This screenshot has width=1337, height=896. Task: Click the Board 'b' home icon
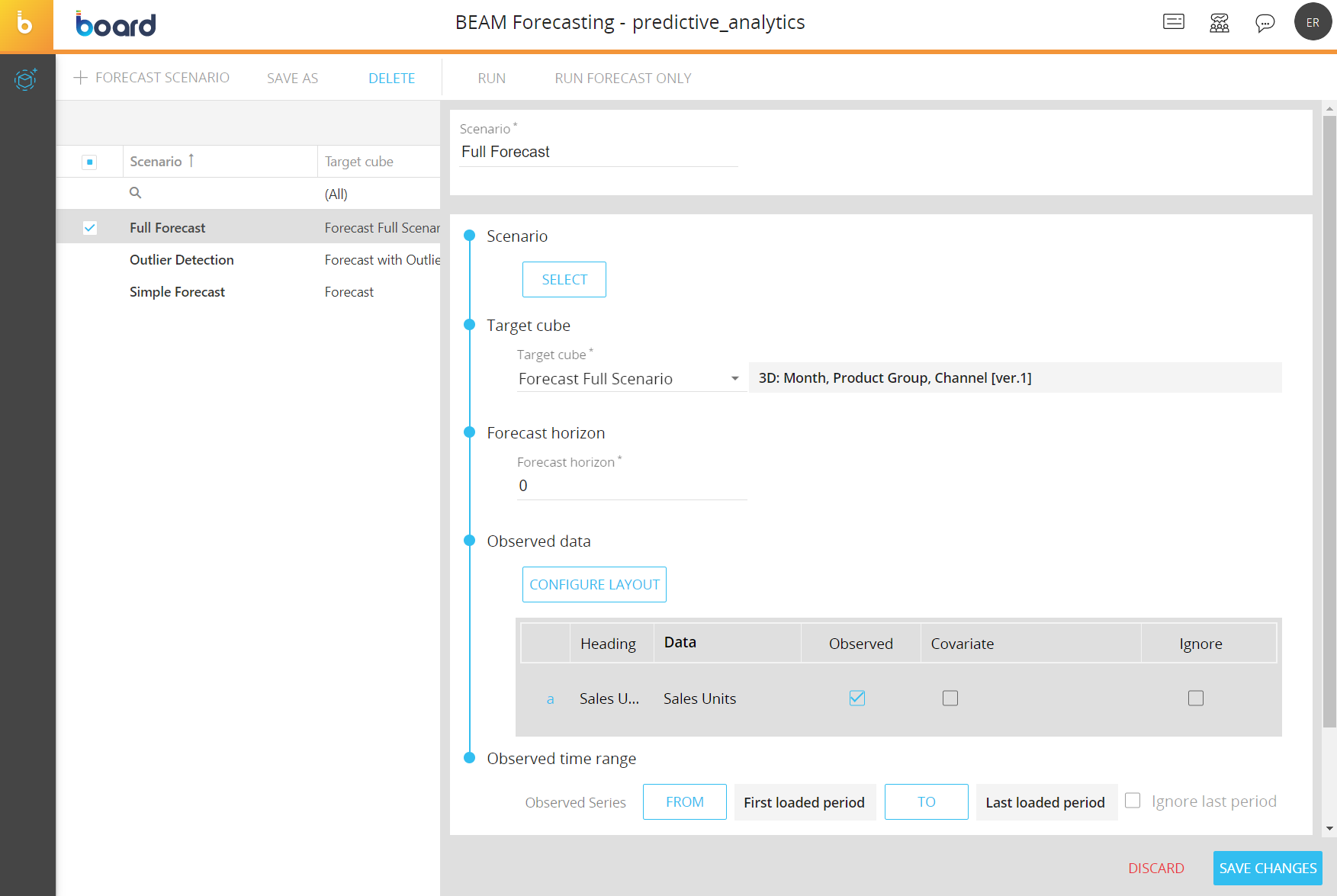(x=26, y=24)
